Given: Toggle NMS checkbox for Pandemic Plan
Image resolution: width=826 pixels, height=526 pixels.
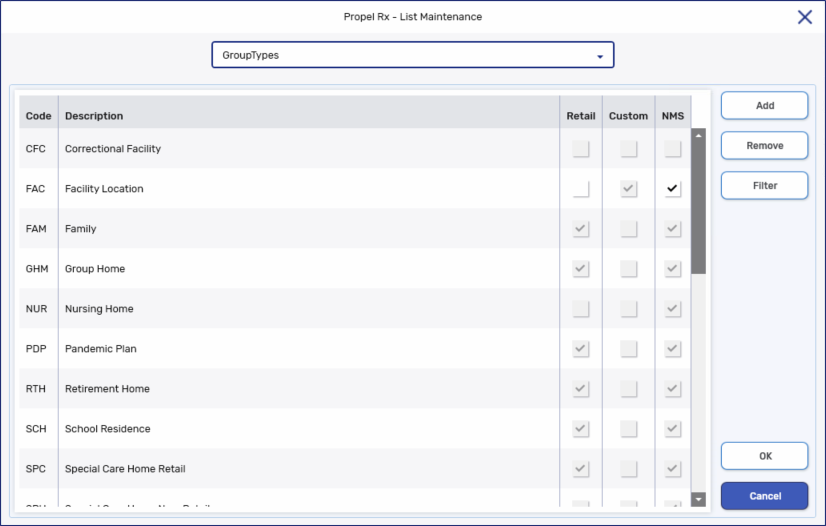Looking at the screenshot, I should 673,349.
